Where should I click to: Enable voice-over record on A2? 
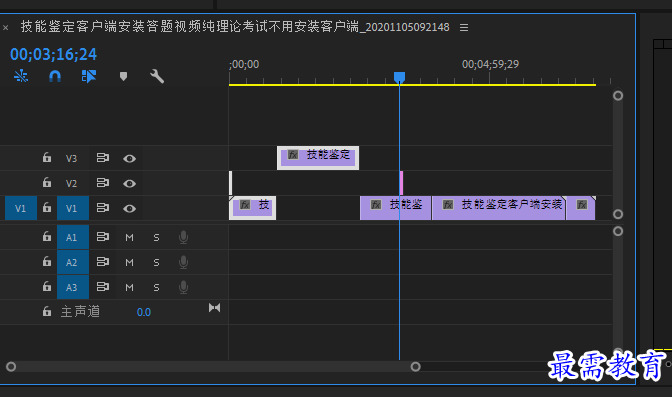tap(183, 262)
